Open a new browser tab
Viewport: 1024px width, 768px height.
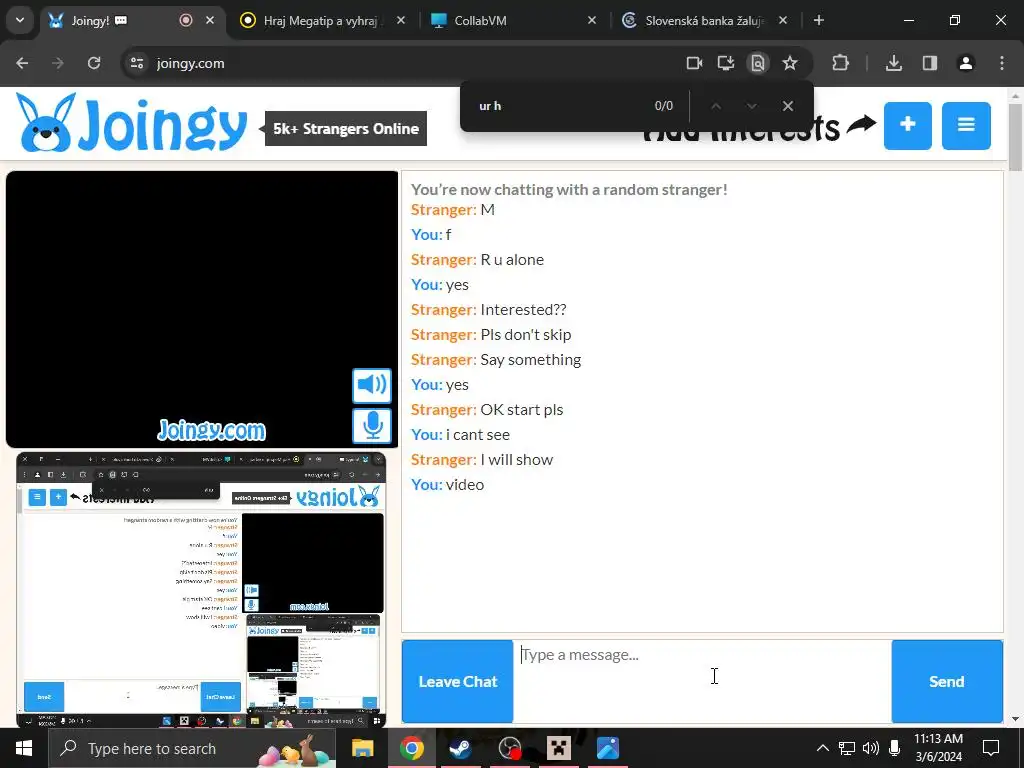[819, 20]
